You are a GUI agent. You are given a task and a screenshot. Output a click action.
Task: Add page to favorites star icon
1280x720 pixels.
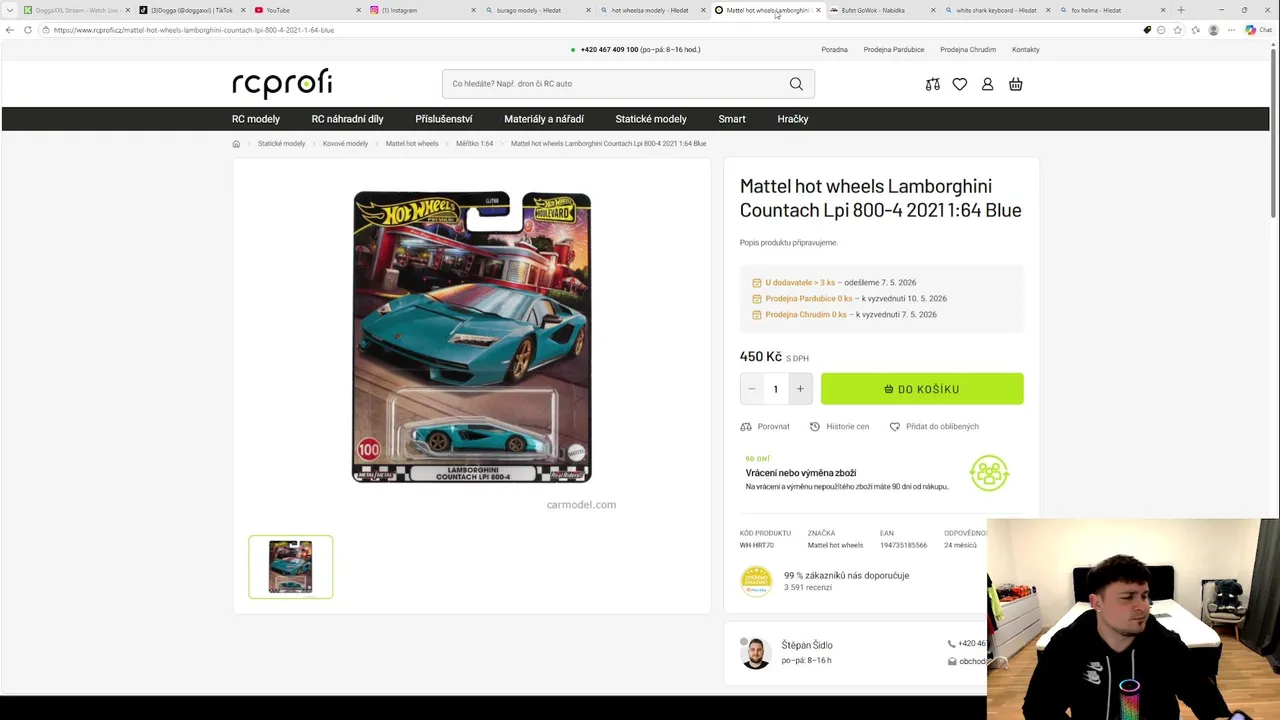tap(1178, 30)
